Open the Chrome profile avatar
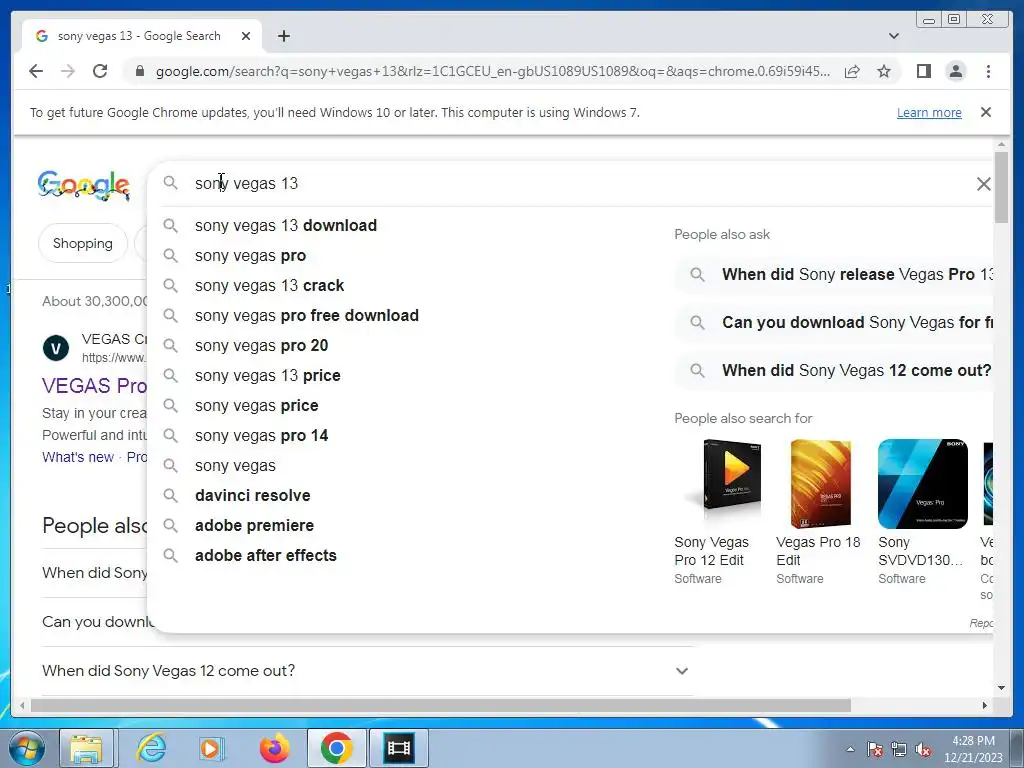 pos(955,71)
